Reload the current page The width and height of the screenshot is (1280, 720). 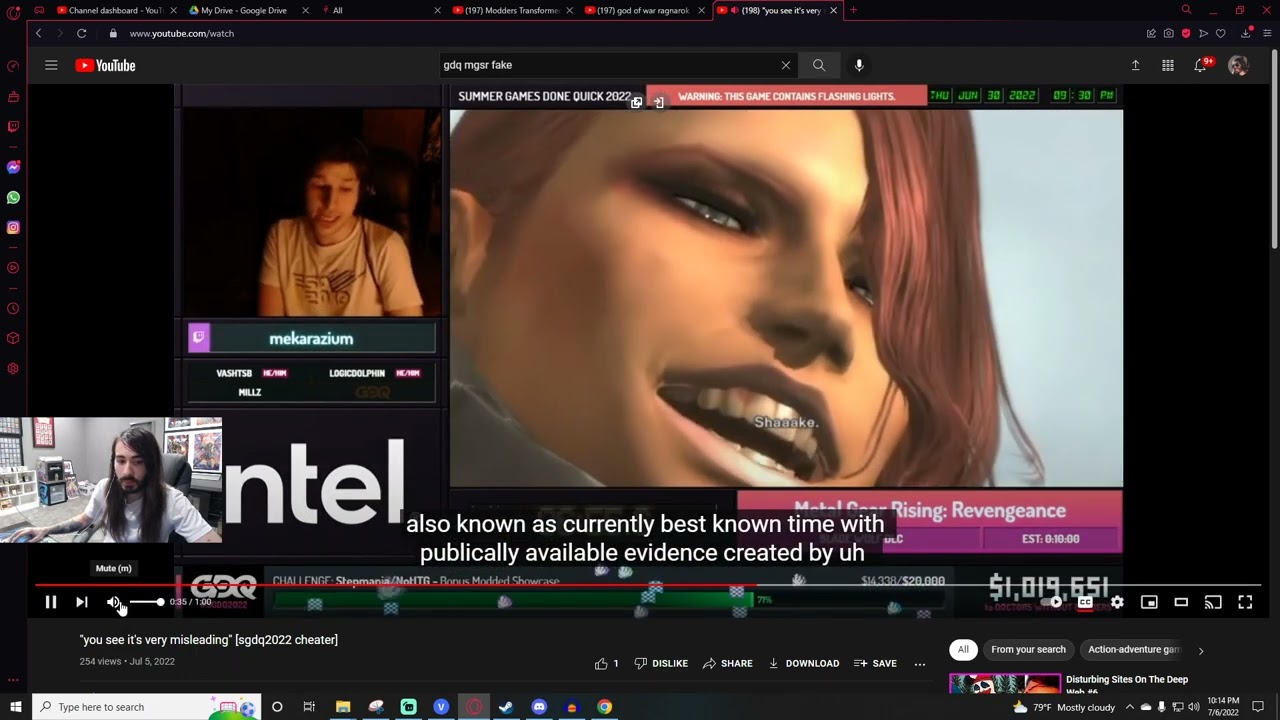tap(81, 33)
